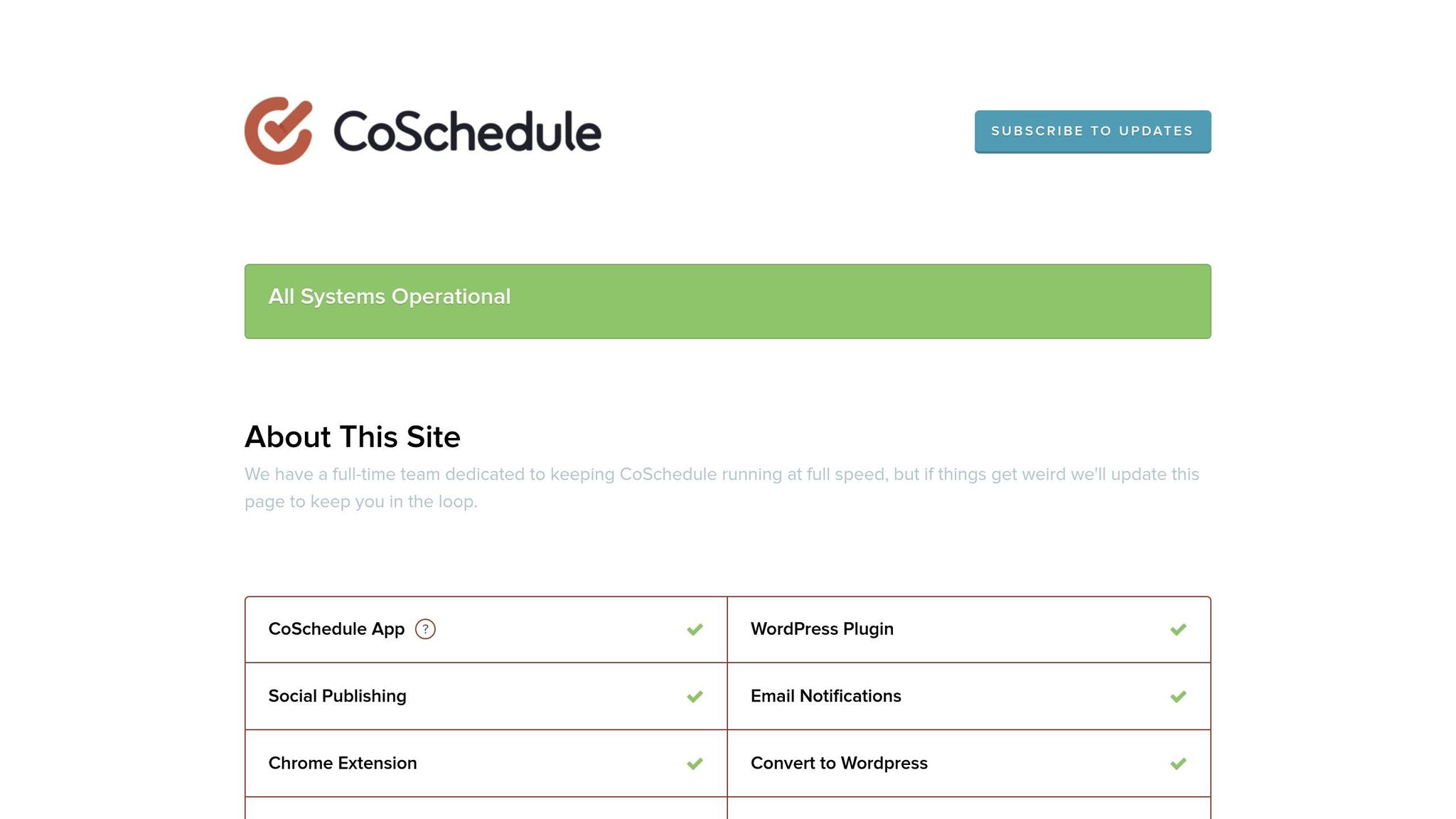Click the All Systems Operational banner
Image resolution: width=1456 pixels, height=819 pixels.
(727, 300)
